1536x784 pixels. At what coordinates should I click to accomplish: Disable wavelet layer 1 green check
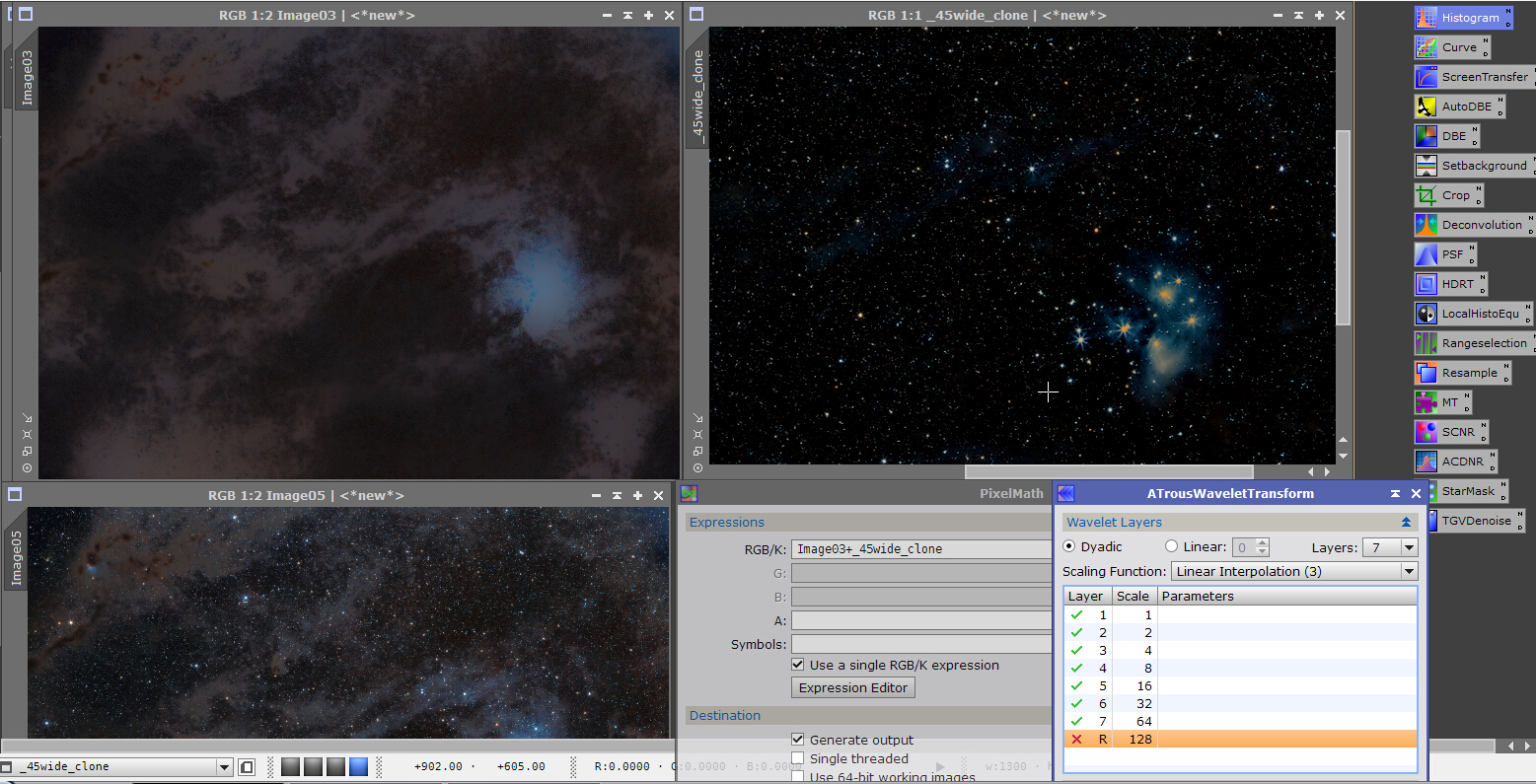point(1077,614)
